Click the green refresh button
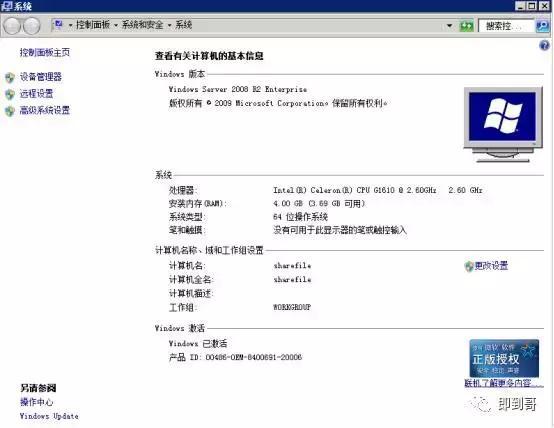 (466, 26)
